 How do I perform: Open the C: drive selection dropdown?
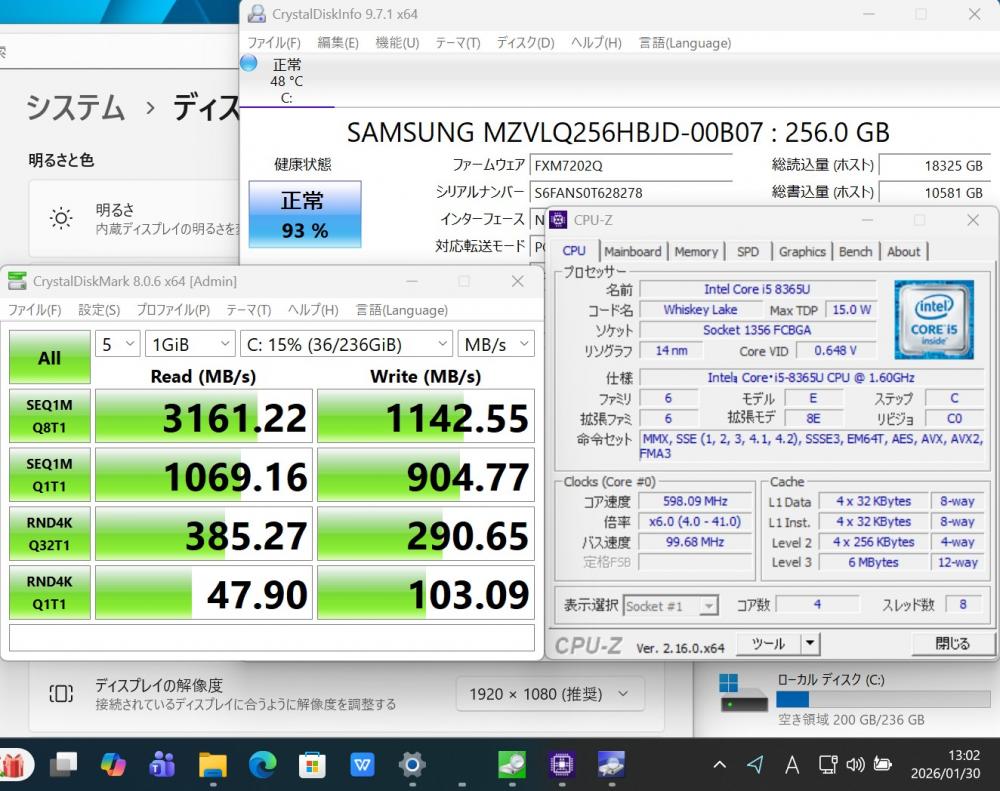[347, 344]
